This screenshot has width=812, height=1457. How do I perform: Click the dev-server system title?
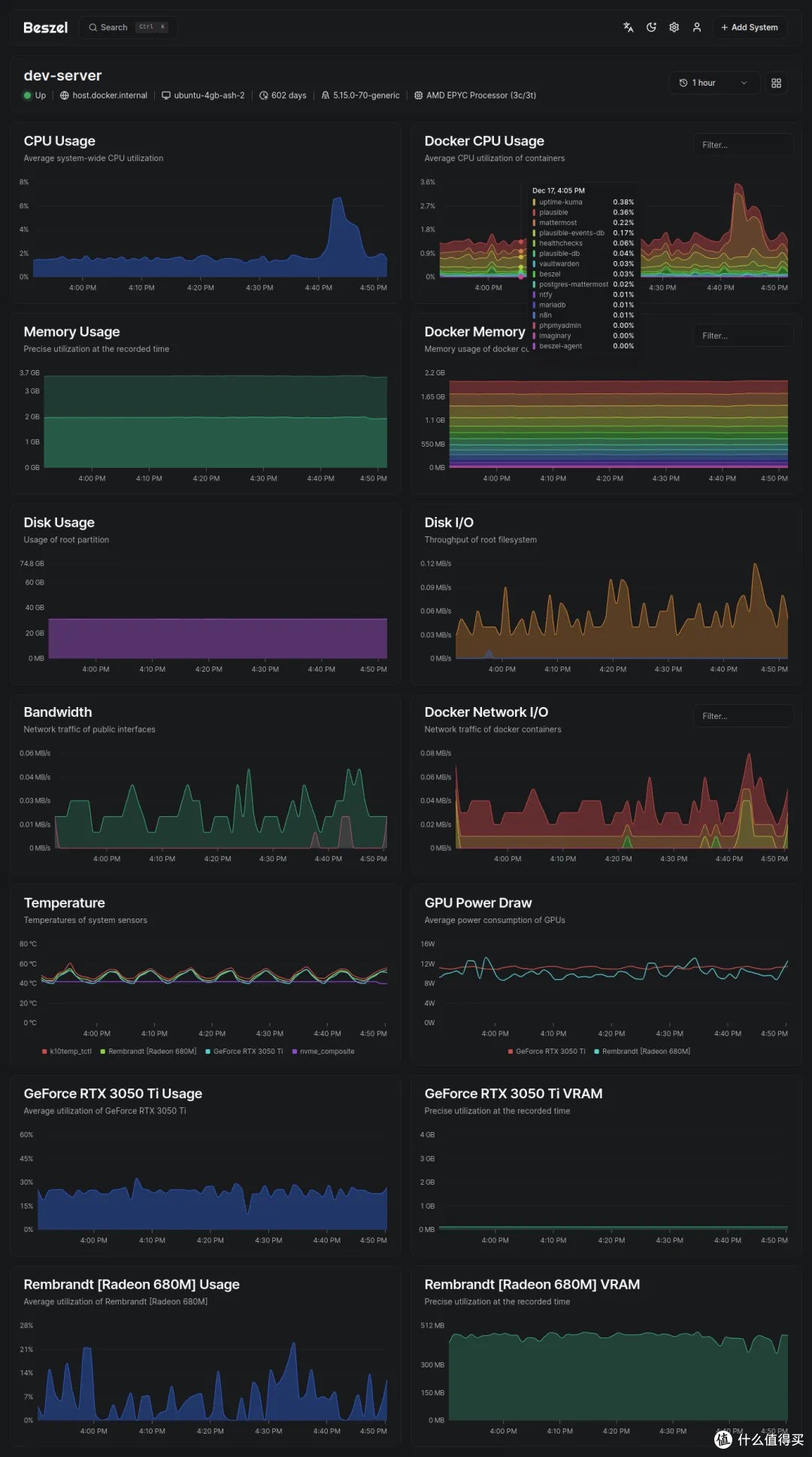62,75
